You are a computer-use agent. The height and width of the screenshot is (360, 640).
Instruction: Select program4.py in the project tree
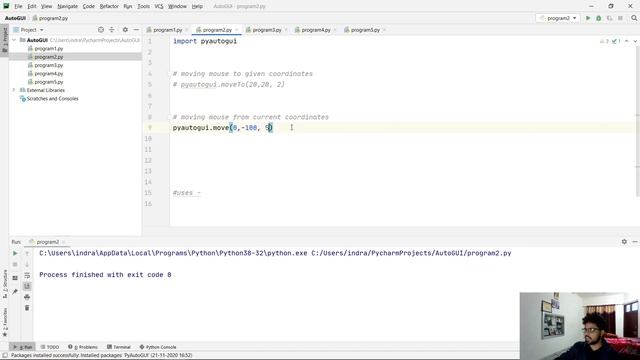49,73
